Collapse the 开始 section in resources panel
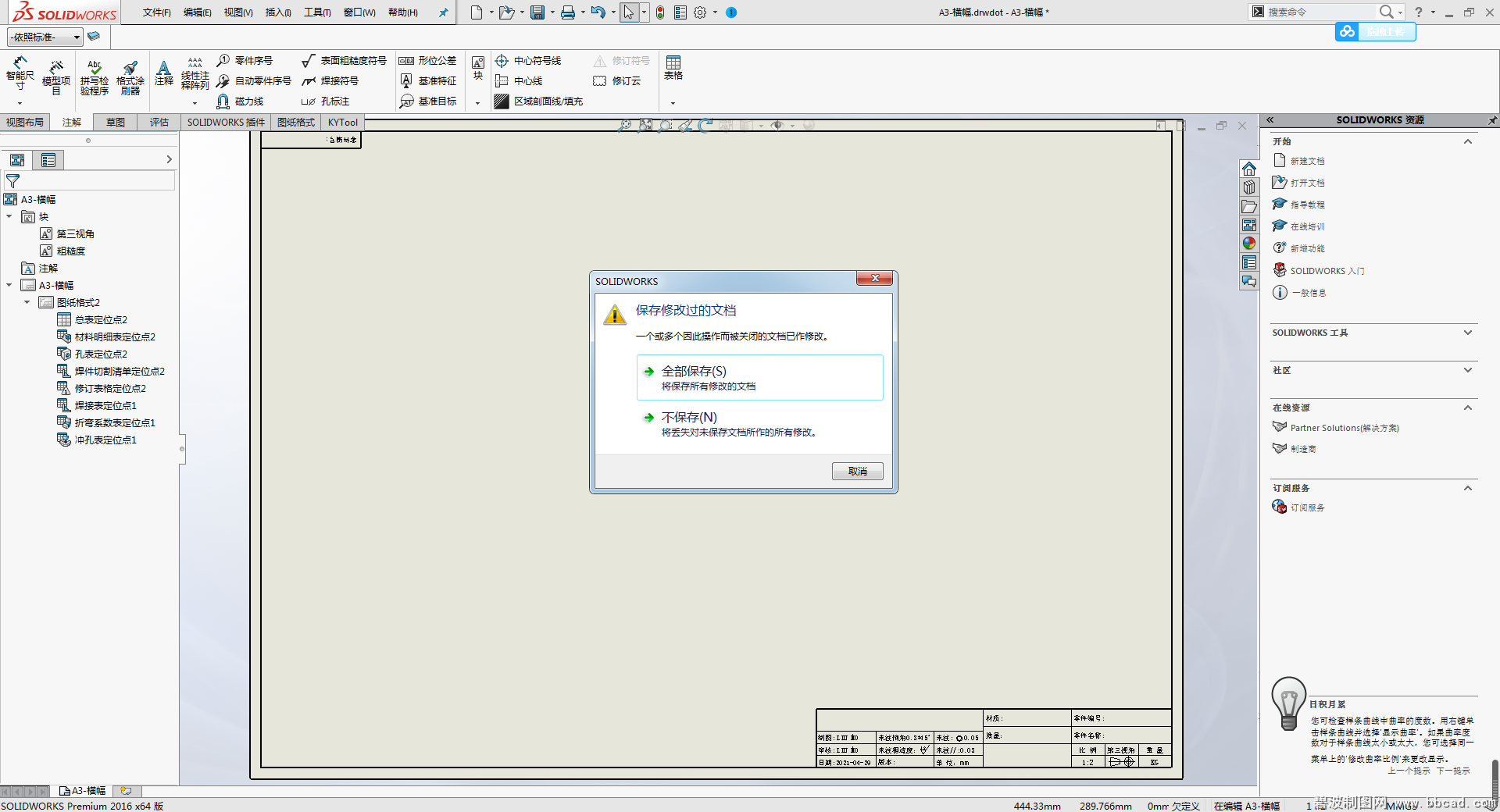This screenshot has height=812, width=1500. click(1468, 141)
